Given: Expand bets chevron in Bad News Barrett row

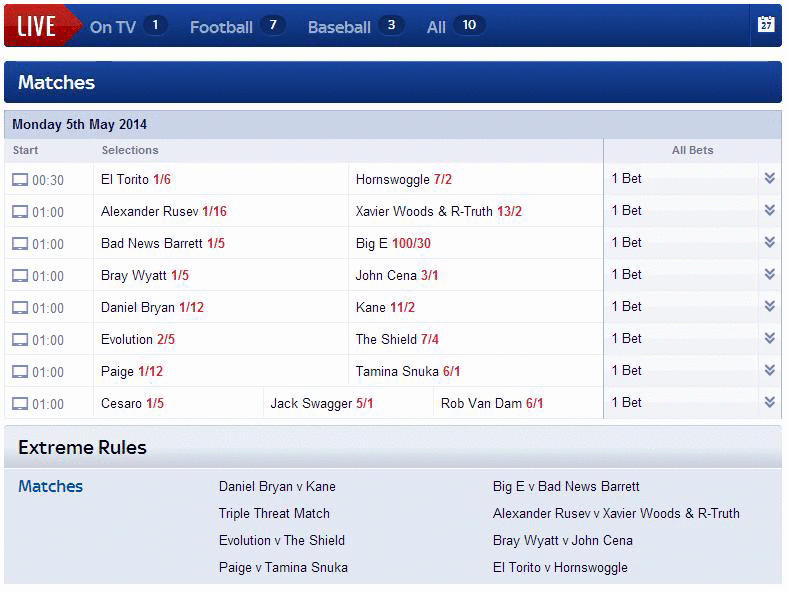Looking at the screenshot, I should (x=769, y=243).
